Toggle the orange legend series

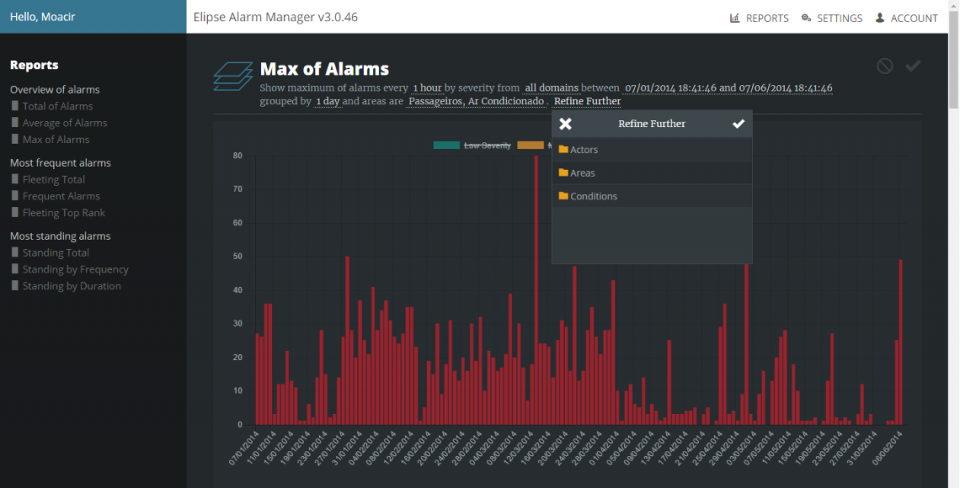(x=530, y=146)
